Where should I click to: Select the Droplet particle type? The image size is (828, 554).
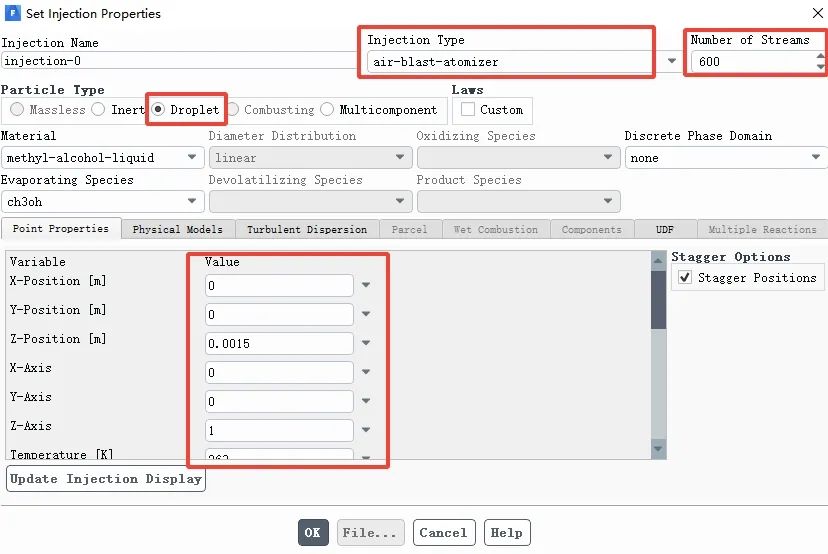[x=159, y=110]
